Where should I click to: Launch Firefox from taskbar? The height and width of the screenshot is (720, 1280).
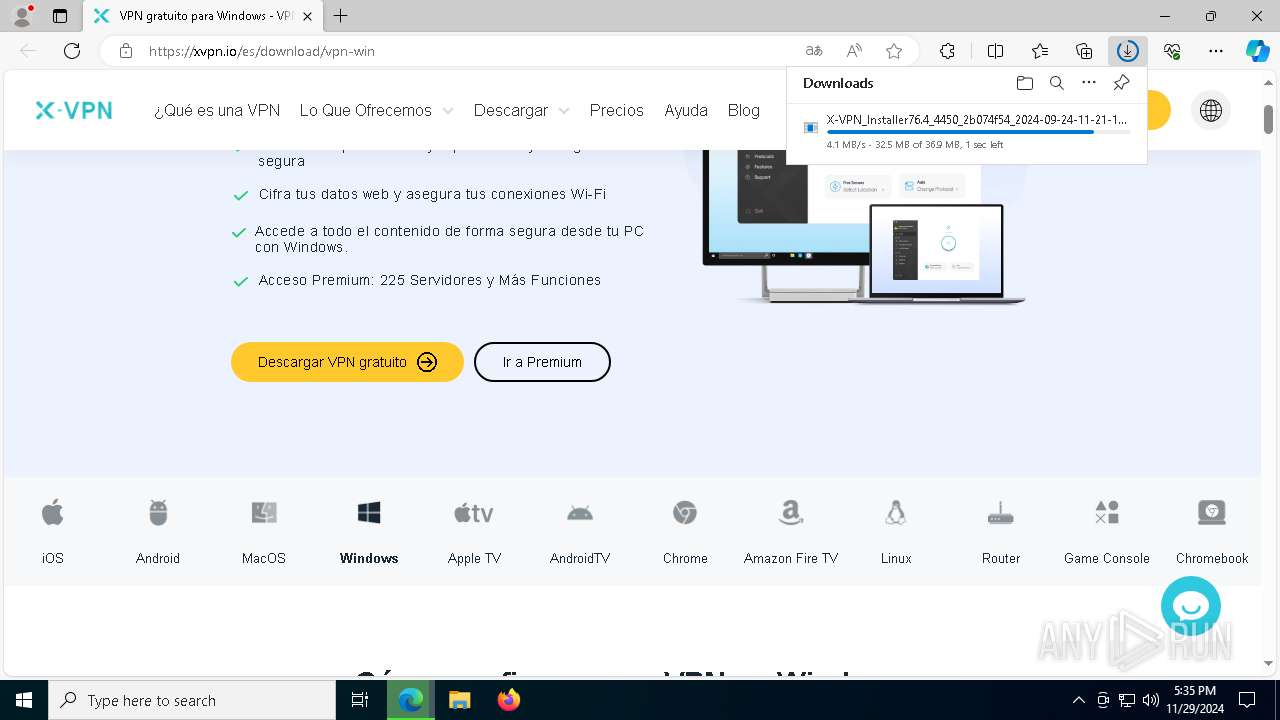click(x=508, y=700)
